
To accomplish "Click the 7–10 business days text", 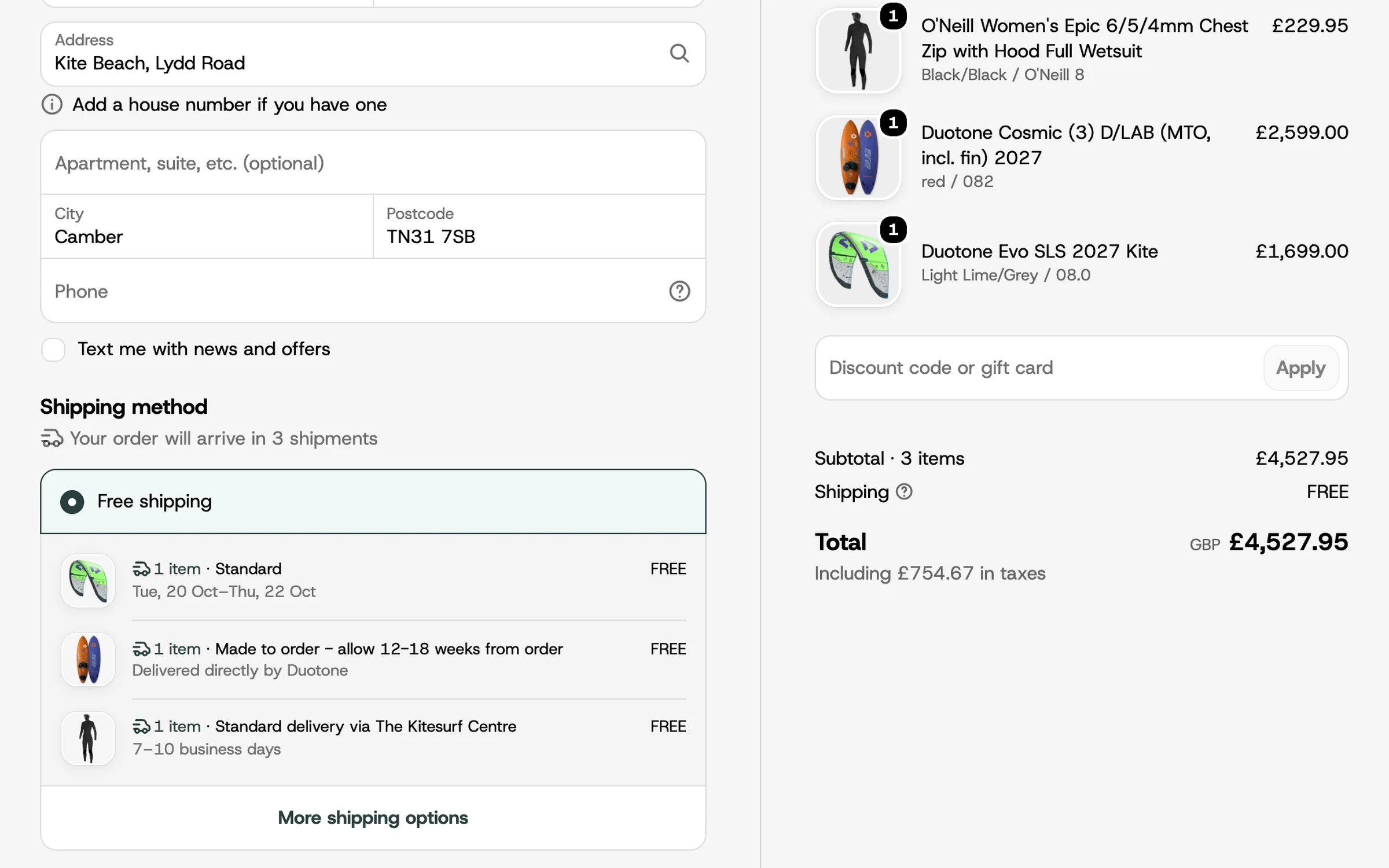I will click(207, 749).
